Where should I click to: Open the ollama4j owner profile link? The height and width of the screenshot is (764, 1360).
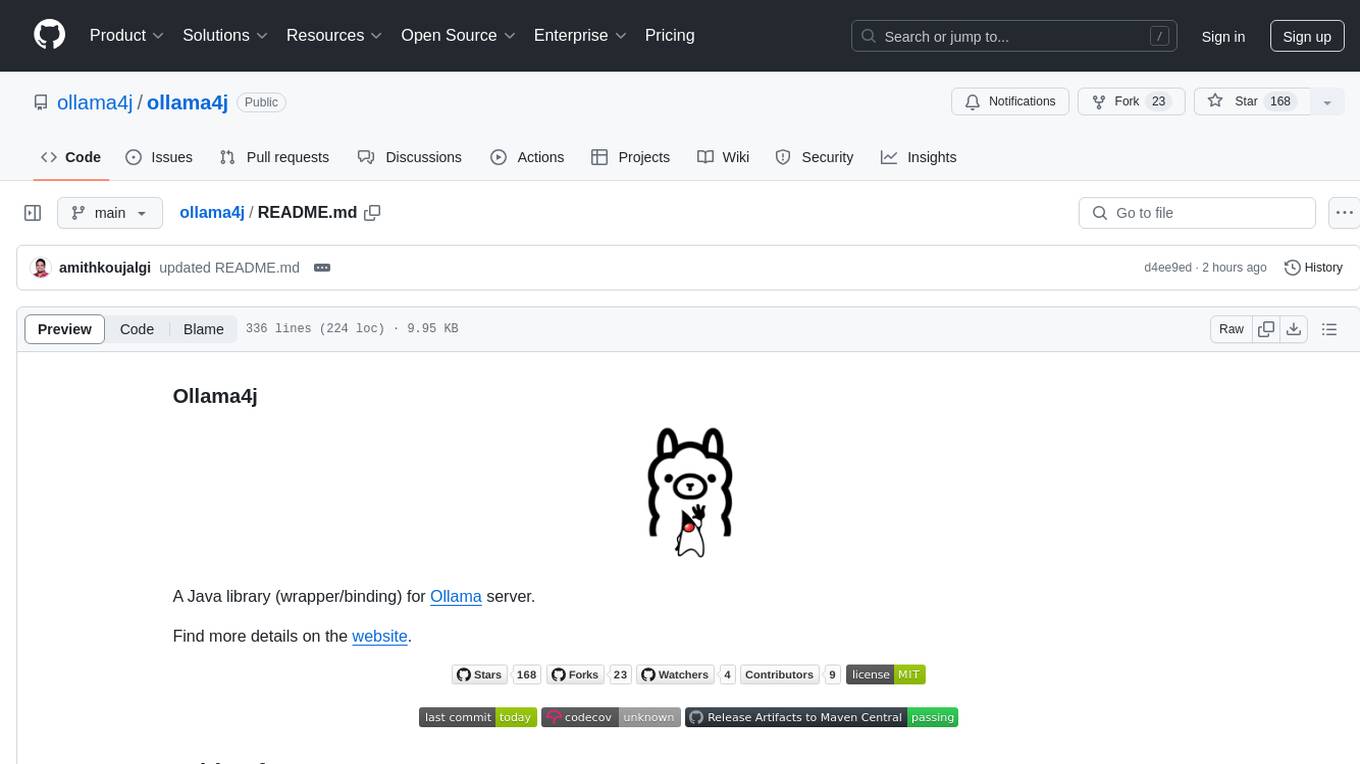pos(95,102)
